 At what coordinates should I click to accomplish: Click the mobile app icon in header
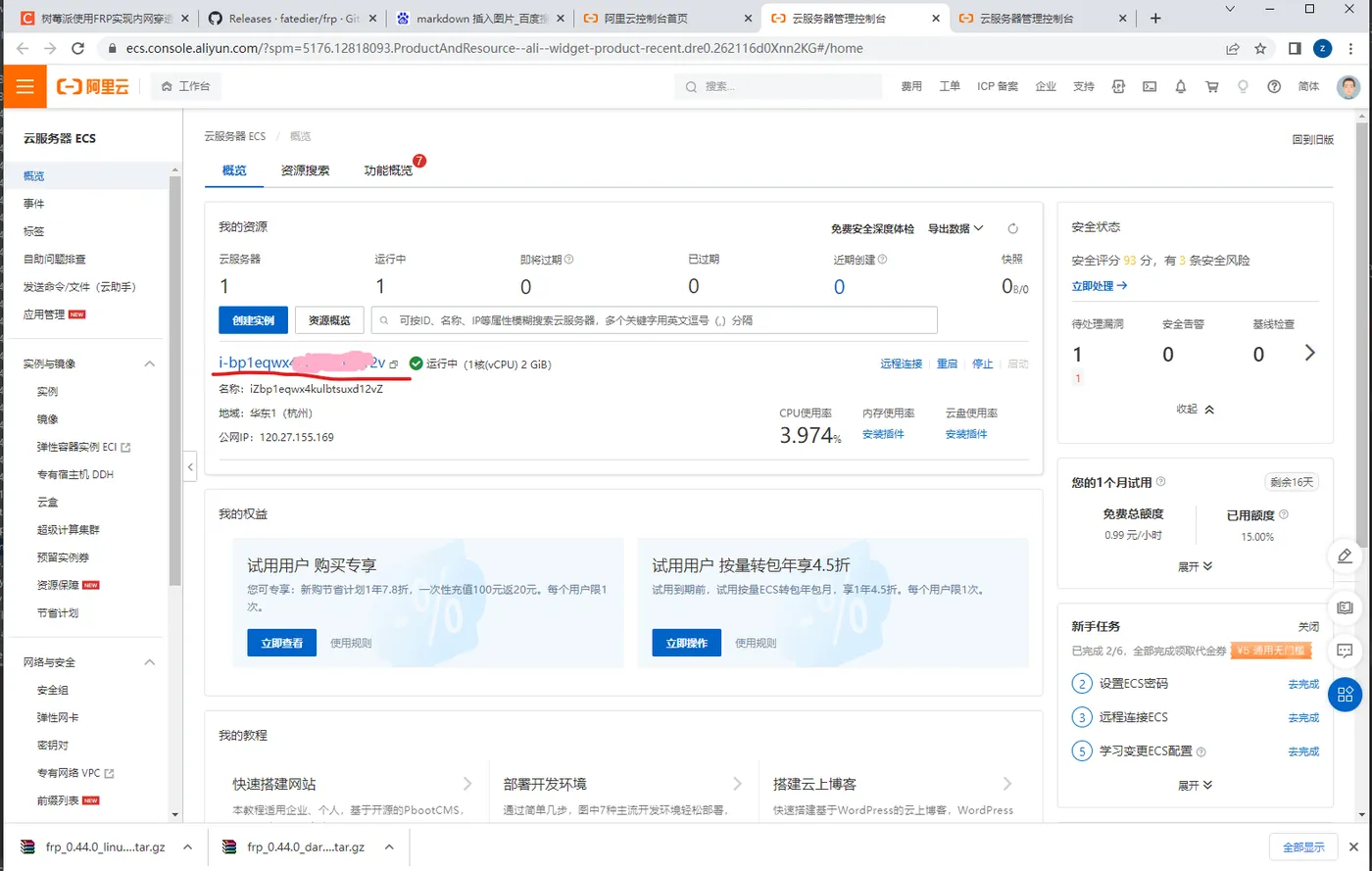pyautogui.click(x=1118, y=86)
